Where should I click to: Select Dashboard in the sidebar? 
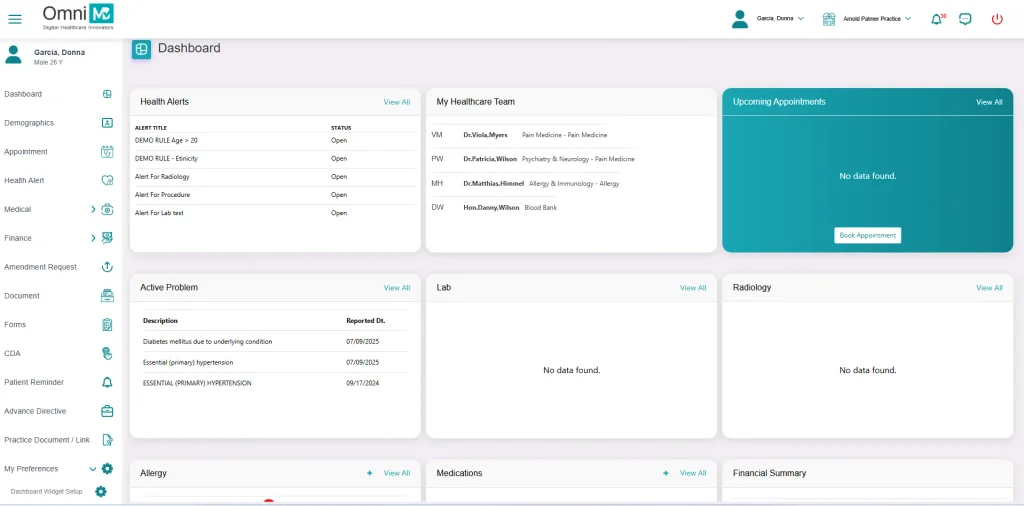[23, 94]
